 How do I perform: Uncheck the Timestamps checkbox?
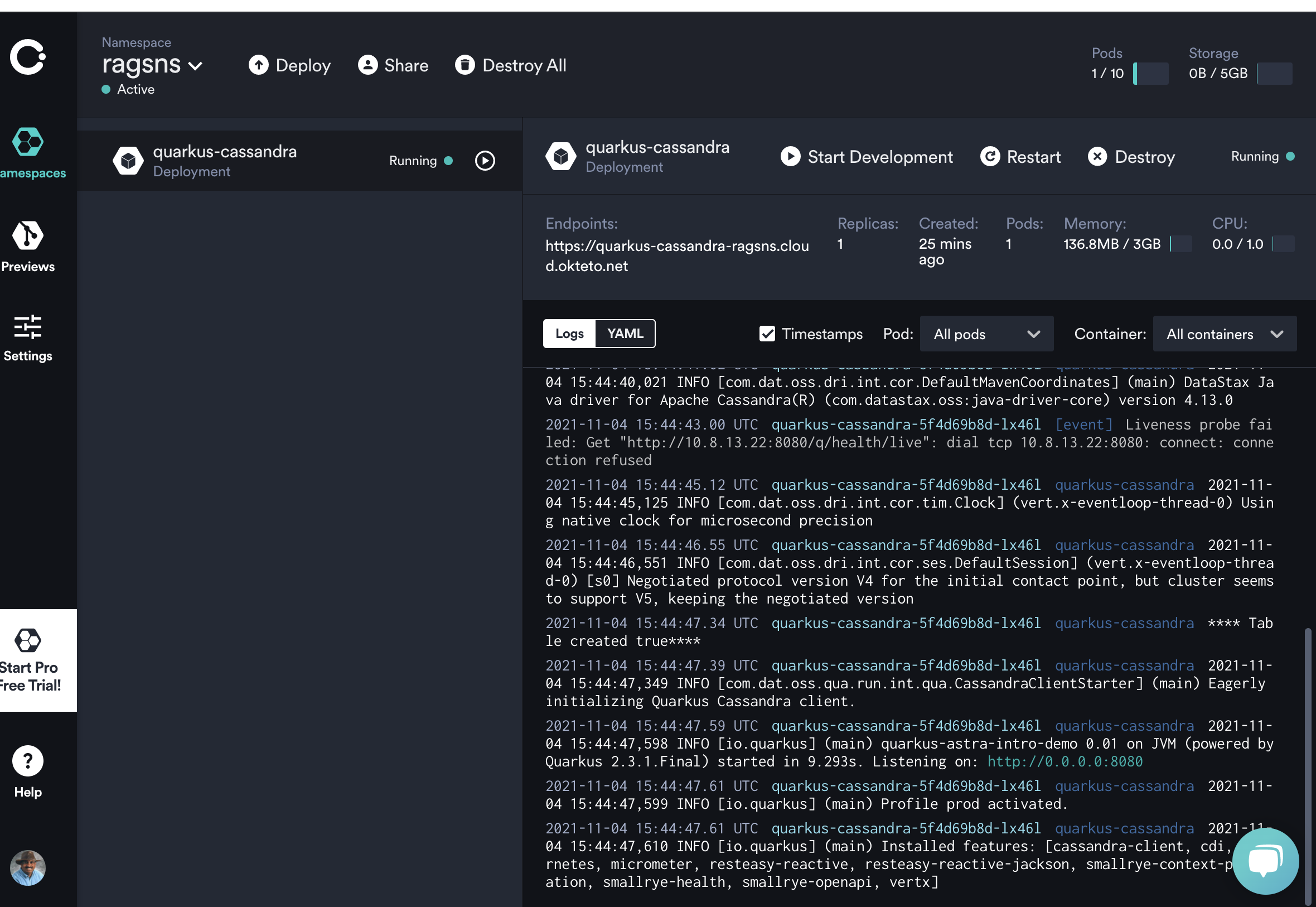click(x=767, y=334)
